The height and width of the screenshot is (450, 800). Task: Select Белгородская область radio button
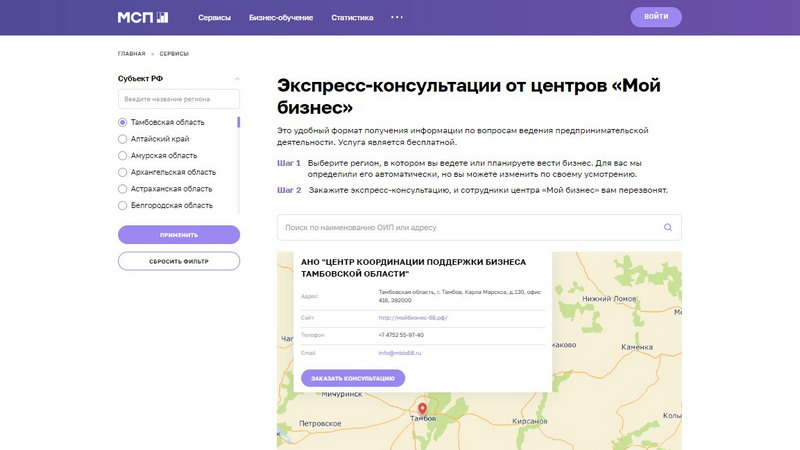click(122, 206)
